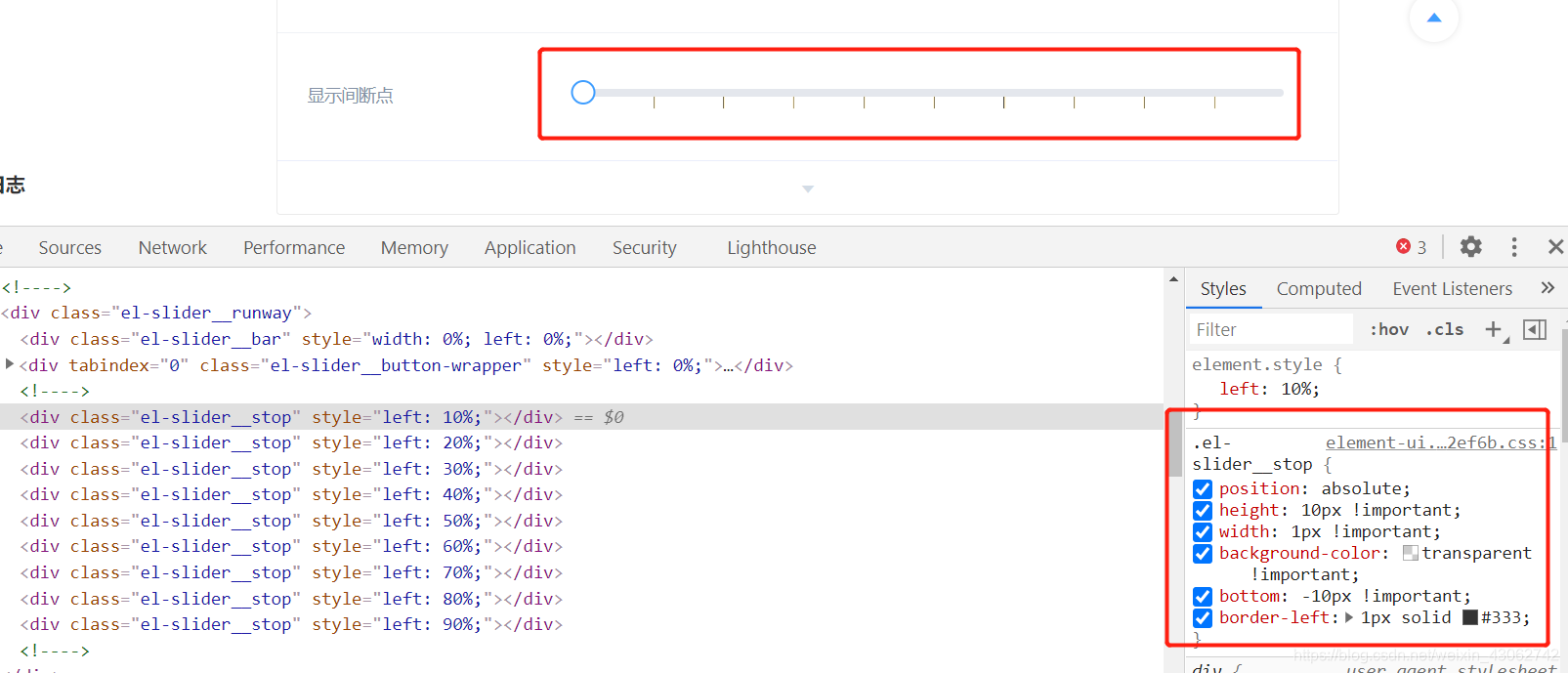Uncheck position: absolute property
Image resolution: width=1568 pixels, height=673 pixels.
[1203, 489]
